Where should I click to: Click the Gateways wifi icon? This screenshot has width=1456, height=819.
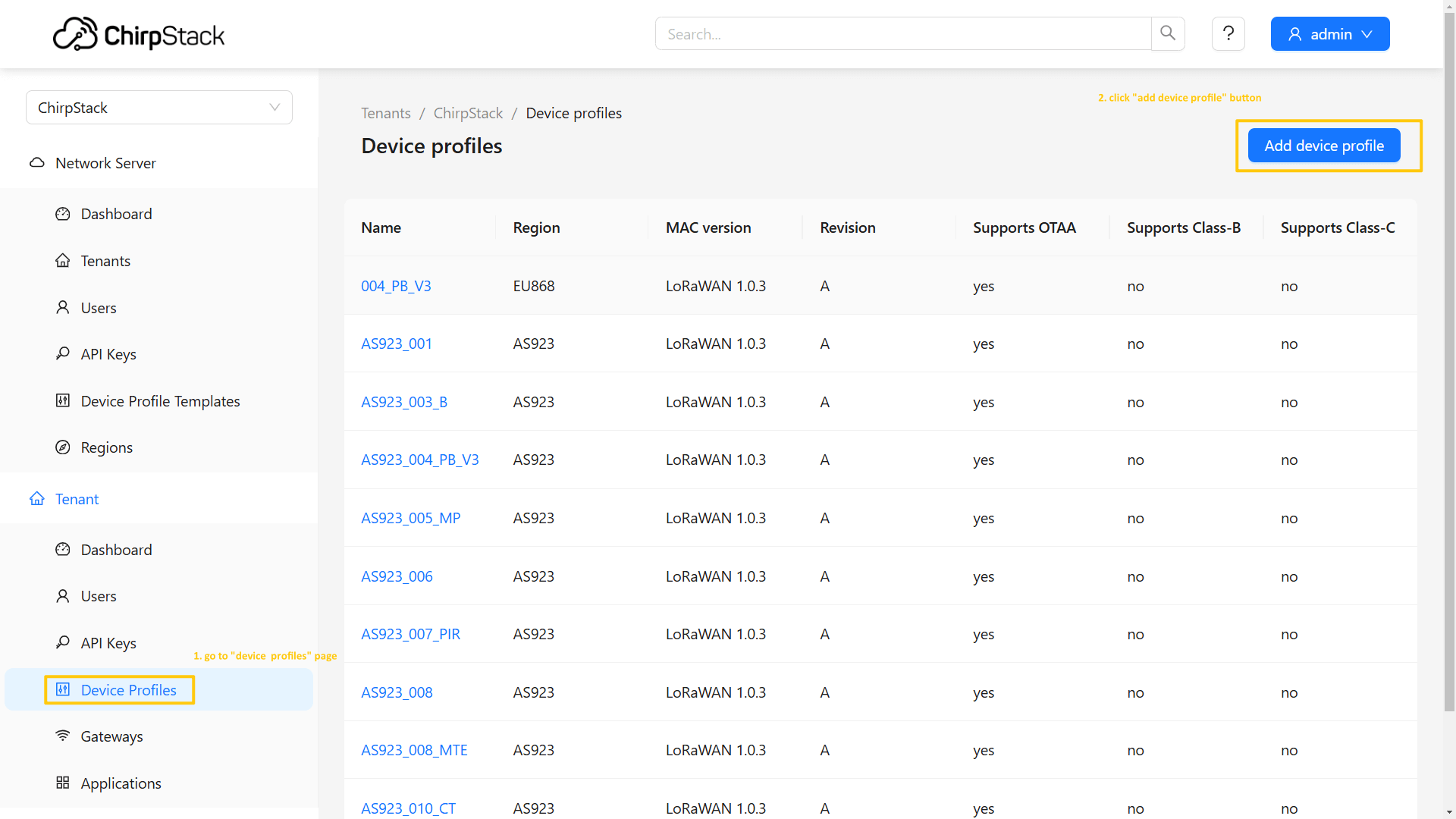(63, 736)
